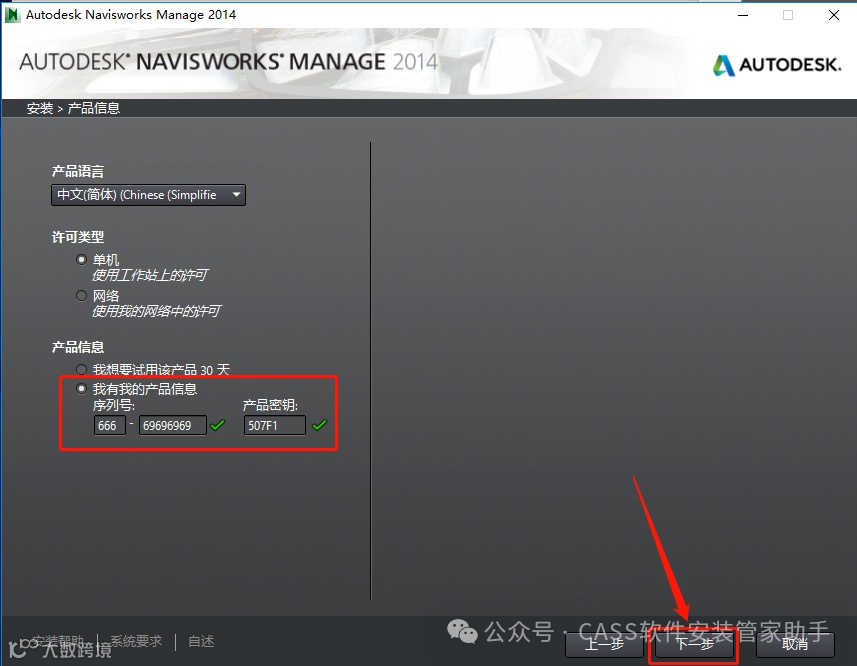Go back with the 上一步 button
This screenshot has height=666, width=857.
click(x=604, y=645)
